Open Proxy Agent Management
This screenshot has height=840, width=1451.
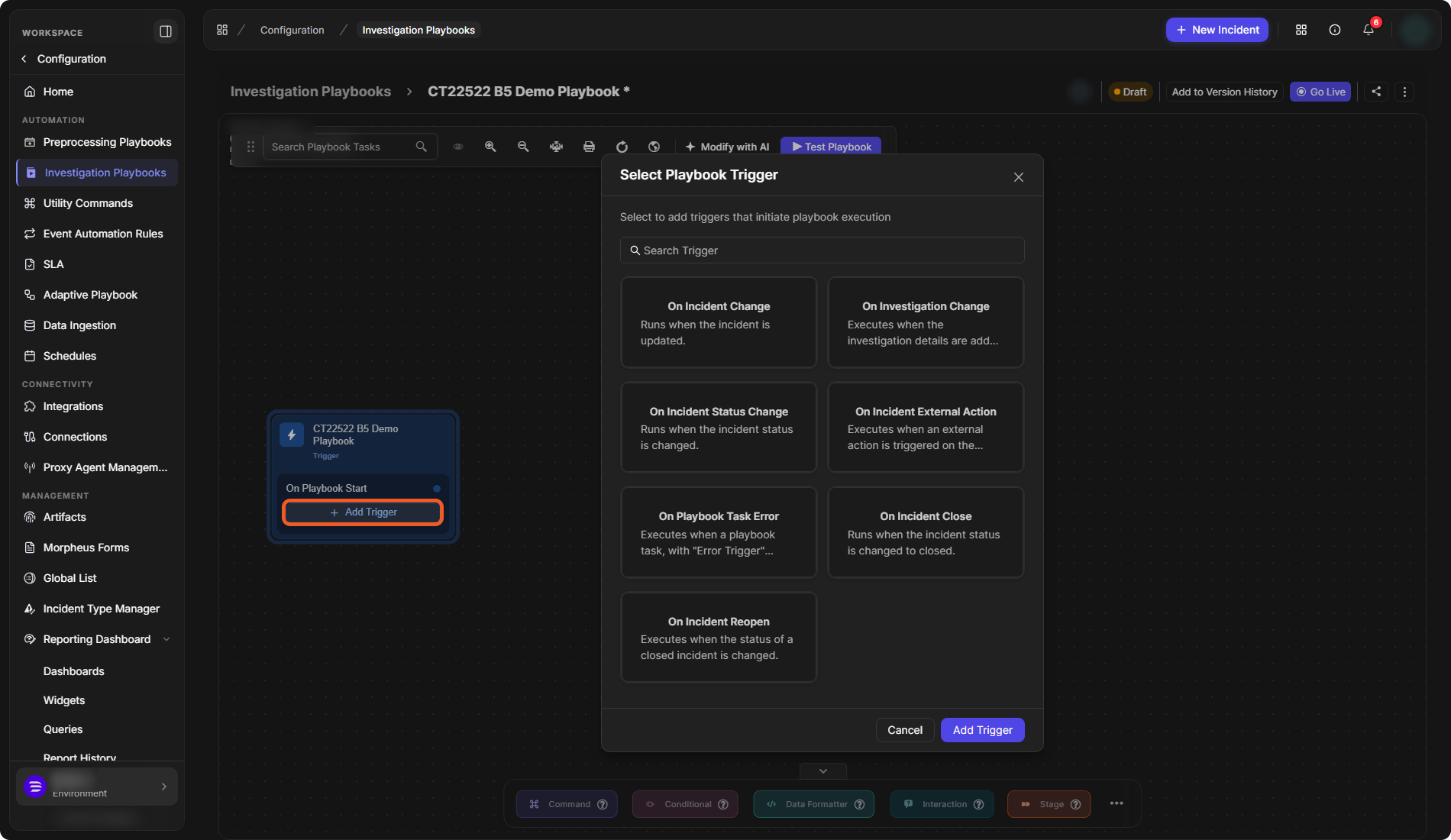coord(97,467)
